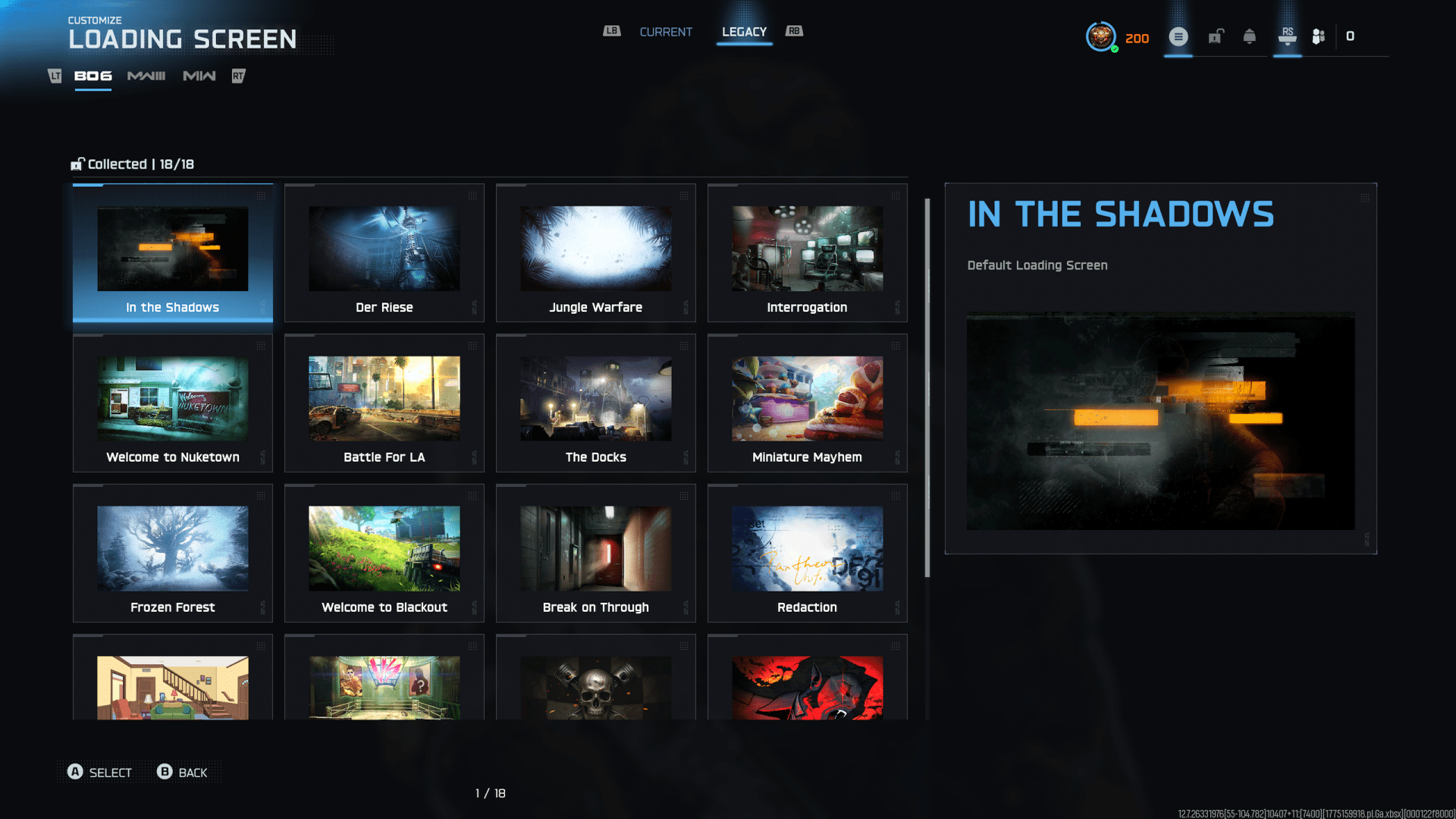The height and width of the screenshot is (819, 1456).
Task: Select the LEGACY tab
Action: coord(744,32)
